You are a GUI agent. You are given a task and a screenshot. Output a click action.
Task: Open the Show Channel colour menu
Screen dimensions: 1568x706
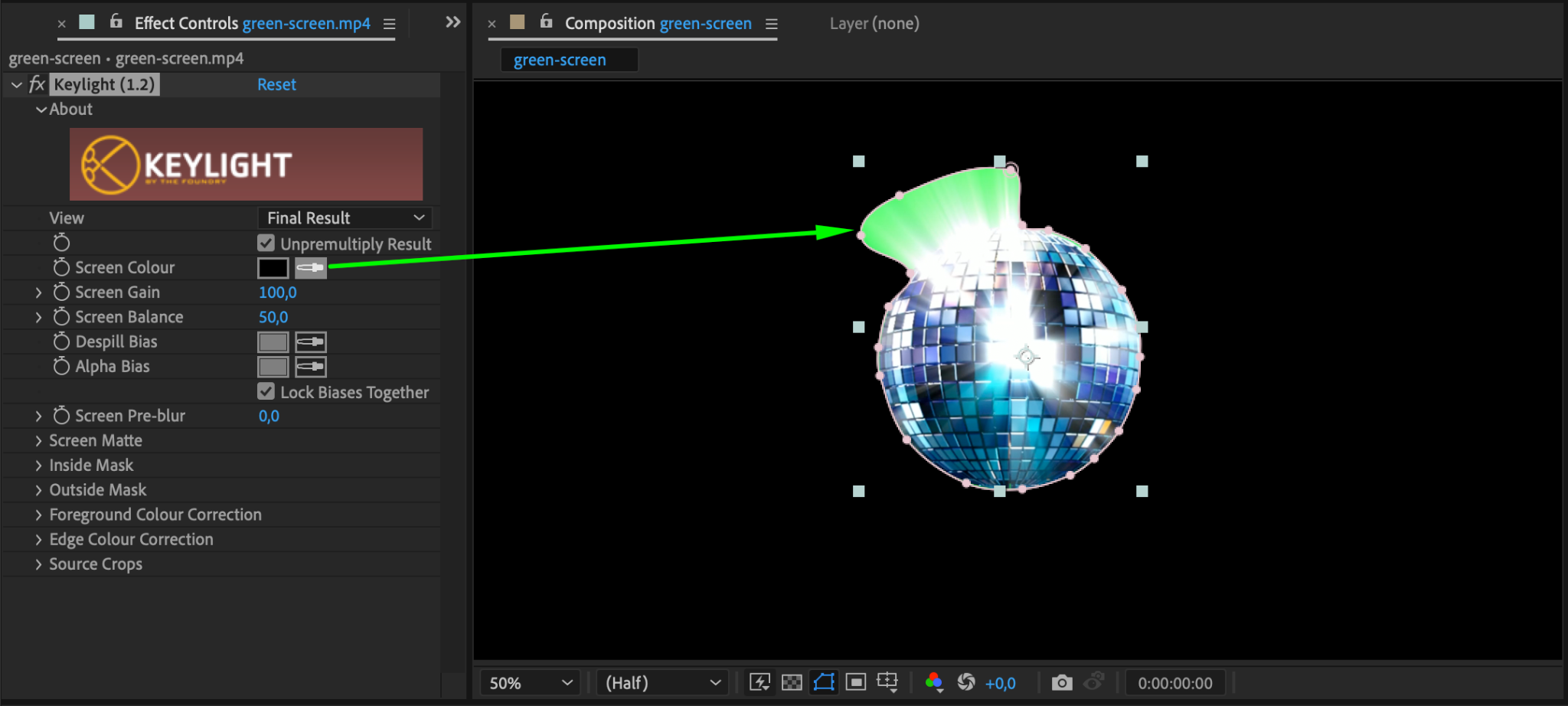[933, 682]
